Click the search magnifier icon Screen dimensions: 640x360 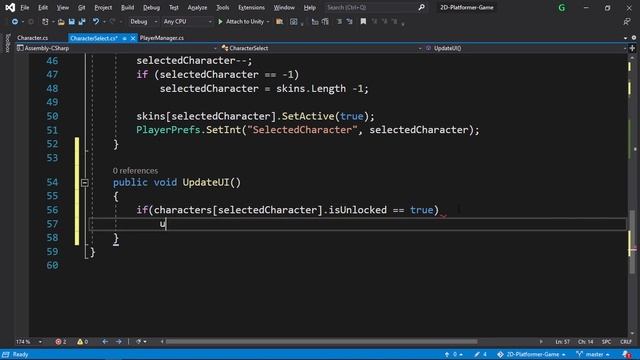click(421, 7)
